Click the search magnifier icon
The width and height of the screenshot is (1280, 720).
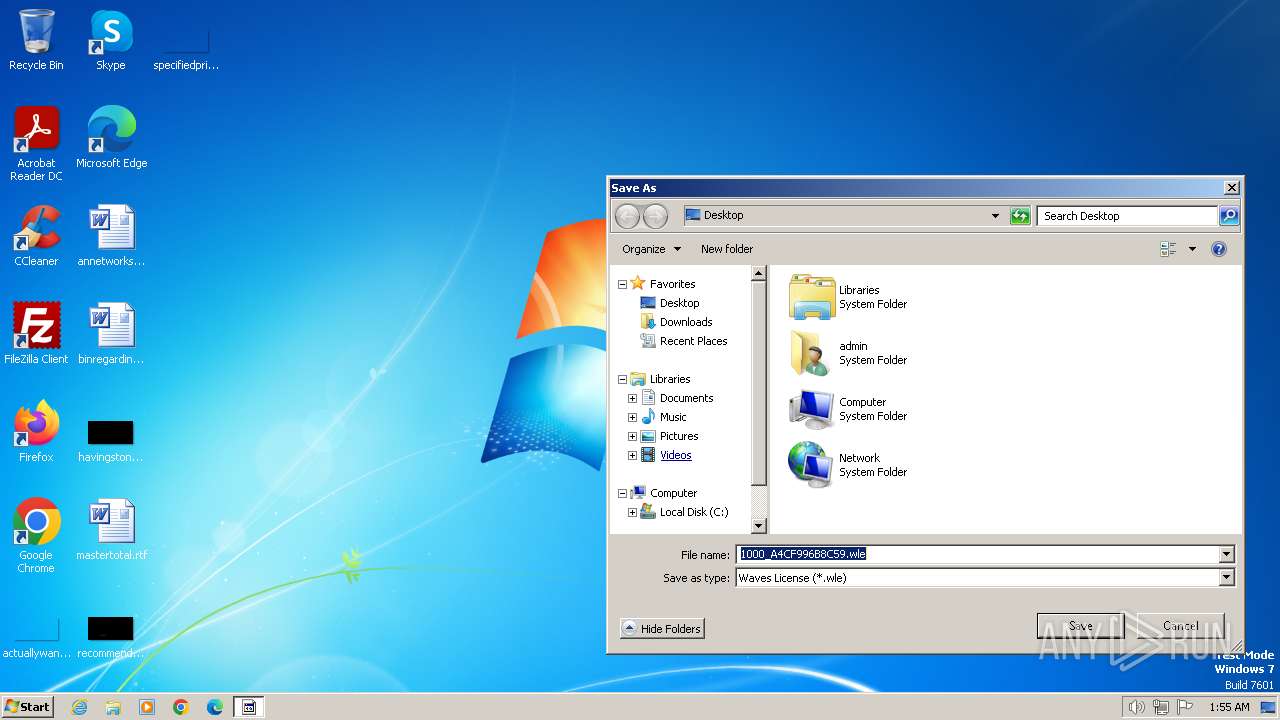click(1229, 216)
